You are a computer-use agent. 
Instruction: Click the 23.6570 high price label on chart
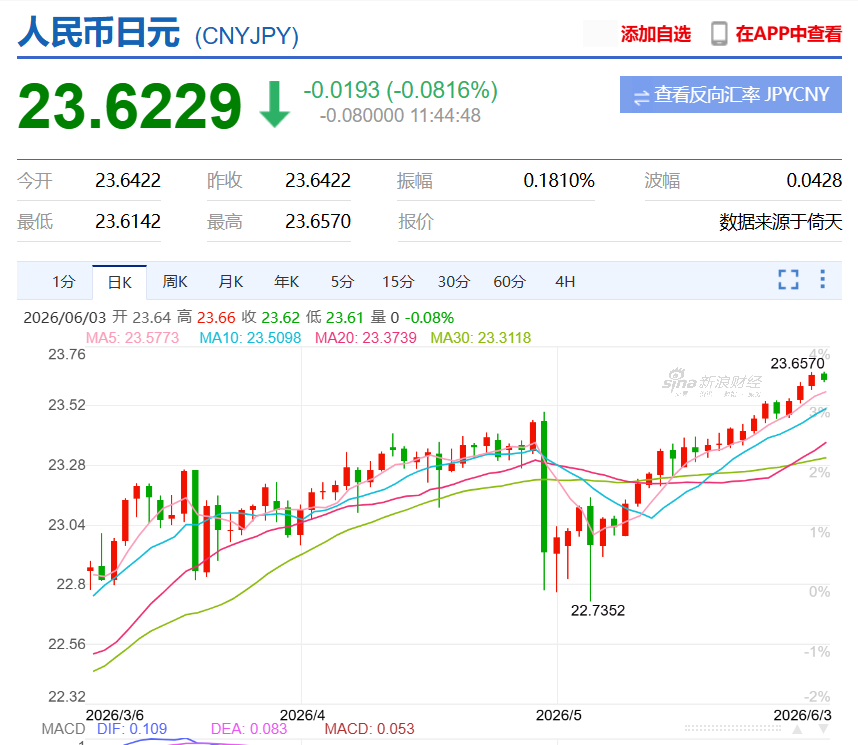(797, 363)
